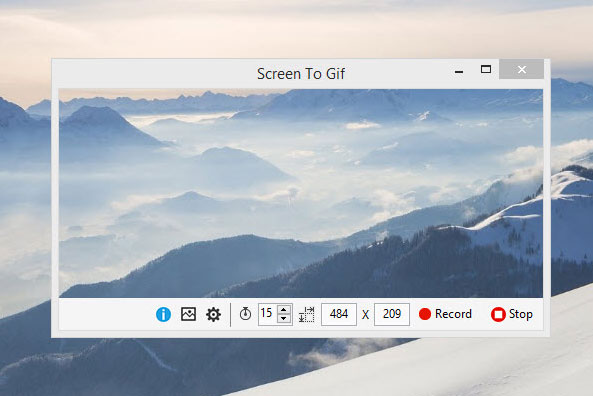The image size is (593, 396).
Task: Decrease the frame rate with down arrow
Action: (284, 319)
